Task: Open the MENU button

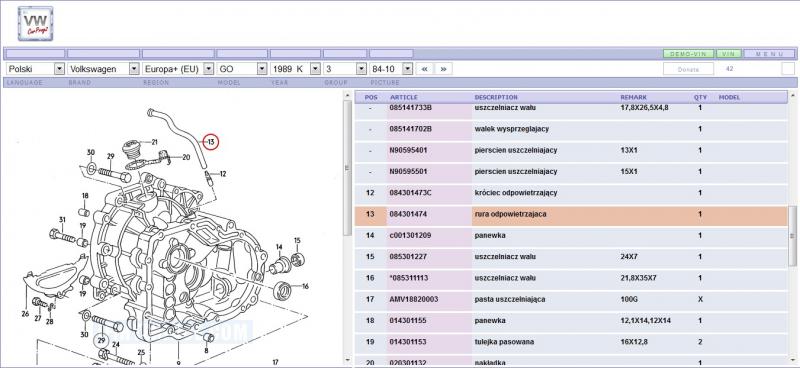Action: [769, 54]
